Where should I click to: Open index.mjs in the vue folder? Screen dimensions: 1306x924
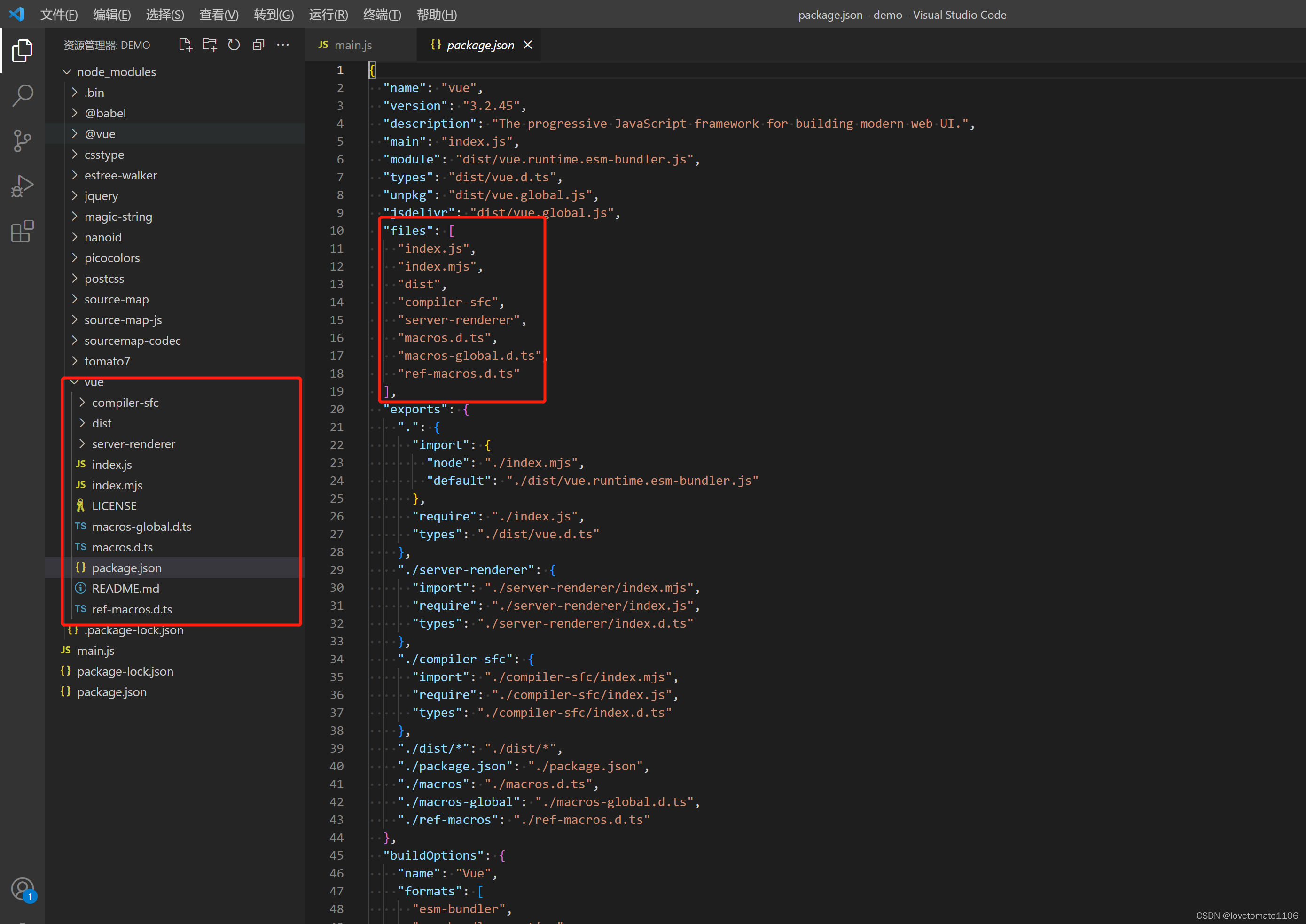click(175, 485)
